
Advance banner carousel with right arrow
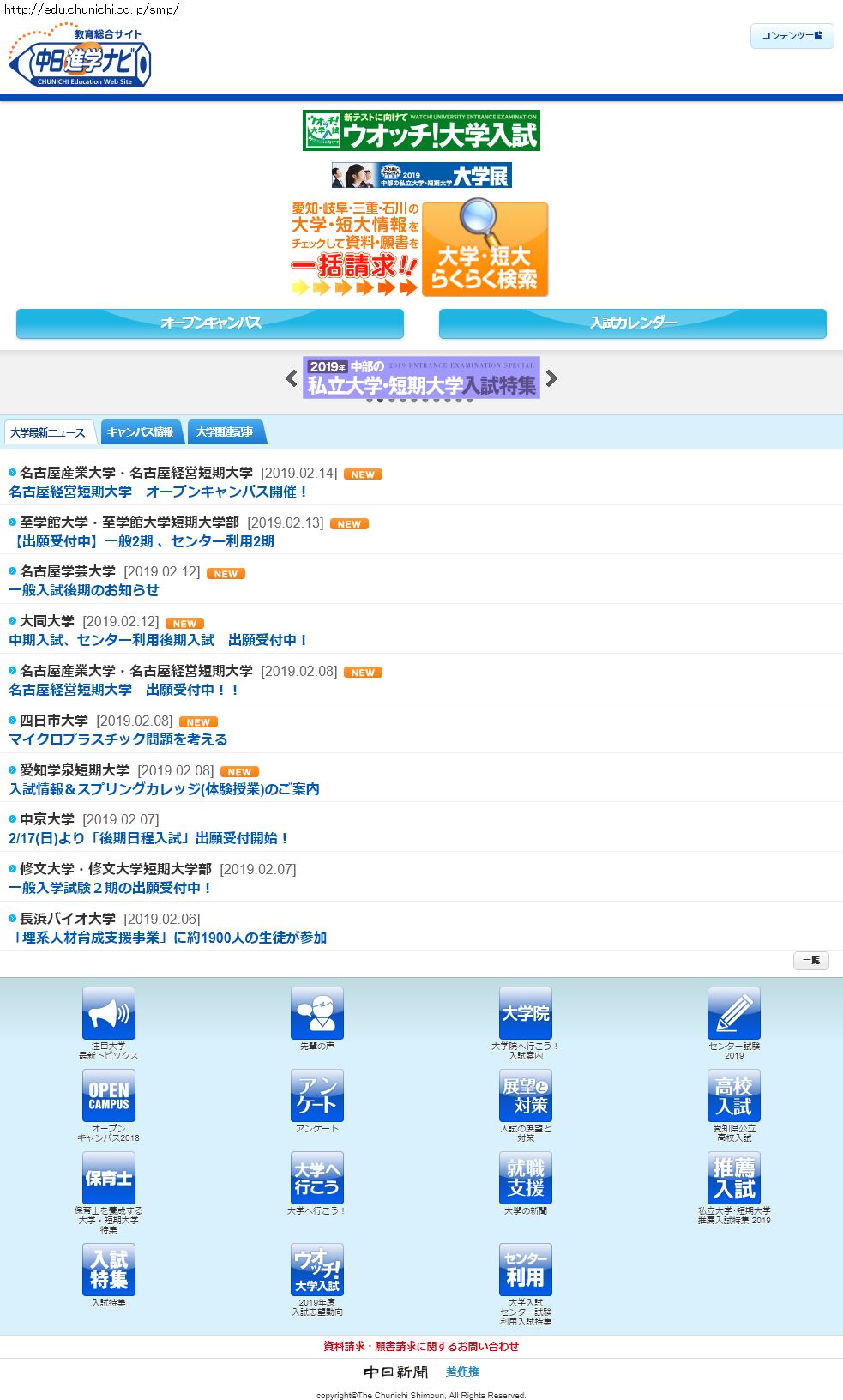click(x=551, y=378)
